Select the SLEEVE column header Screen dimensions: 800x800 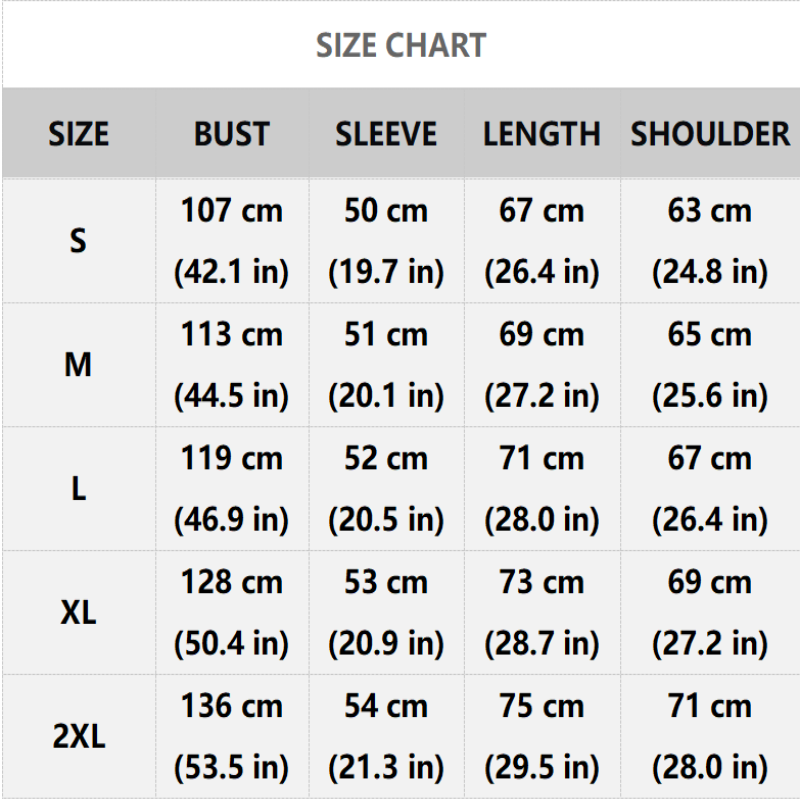point(386,134)
